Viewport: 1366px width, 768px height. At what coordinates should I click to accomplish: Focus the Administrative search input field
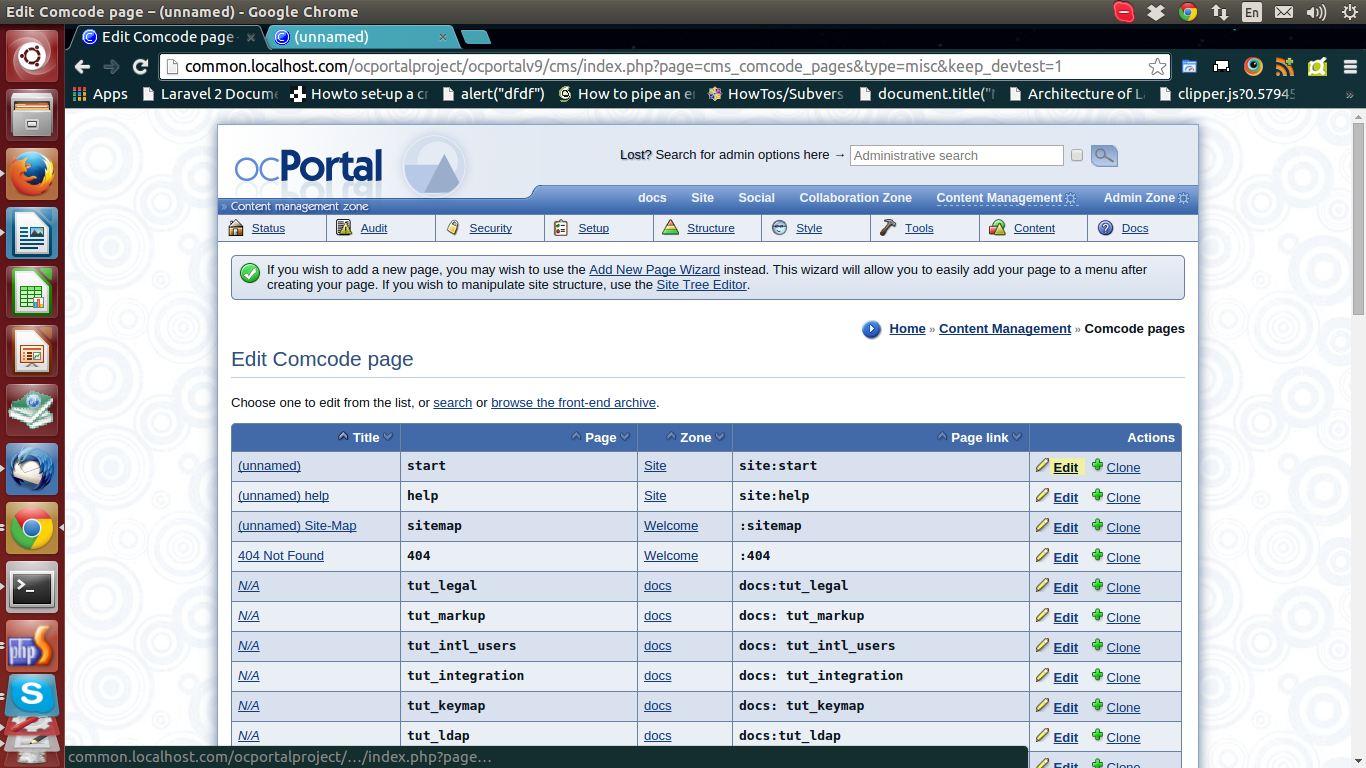pyautogui.click(x=956, y=156)
